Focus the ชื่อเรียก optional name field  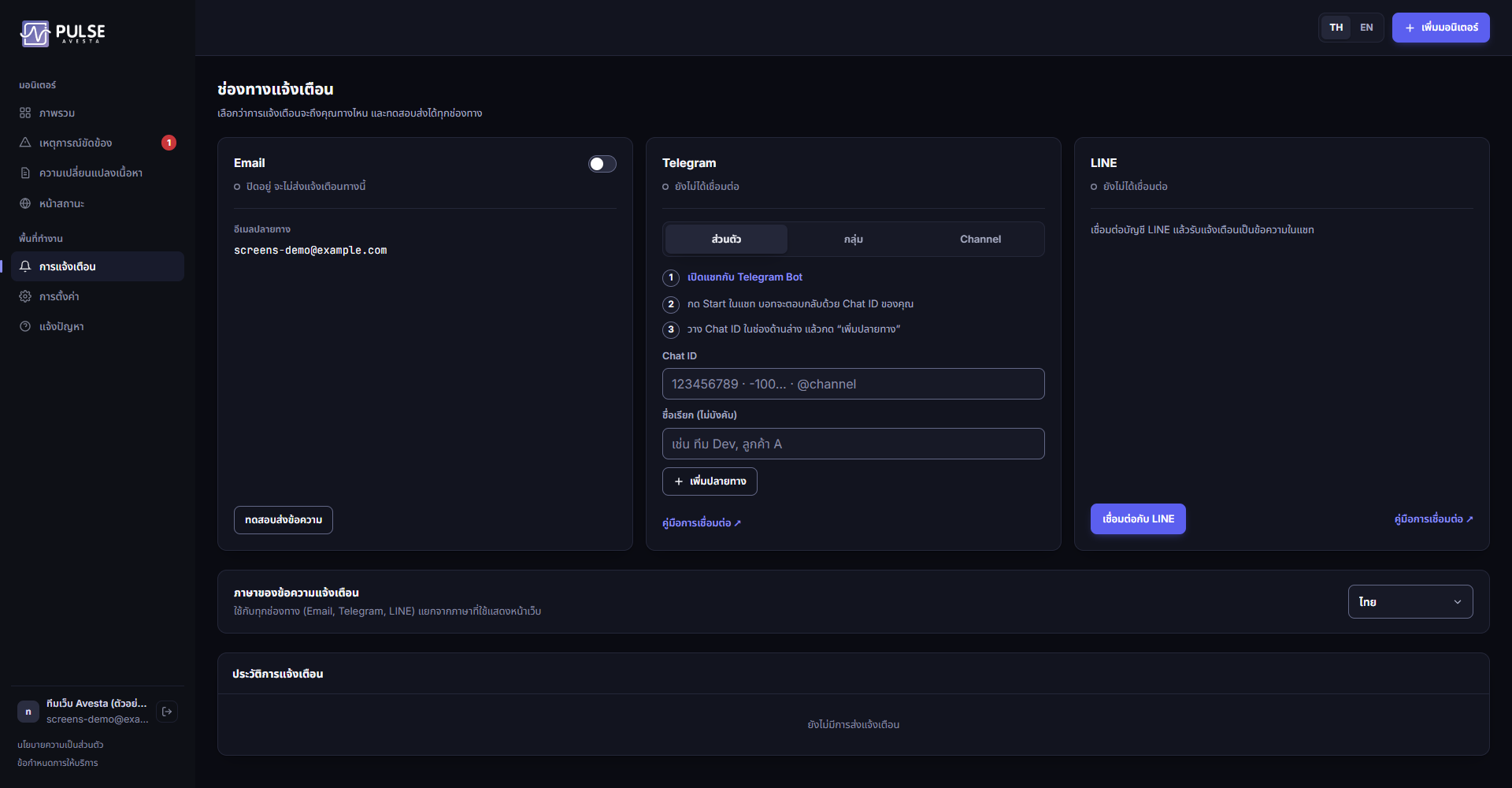(x=854, y=444)
